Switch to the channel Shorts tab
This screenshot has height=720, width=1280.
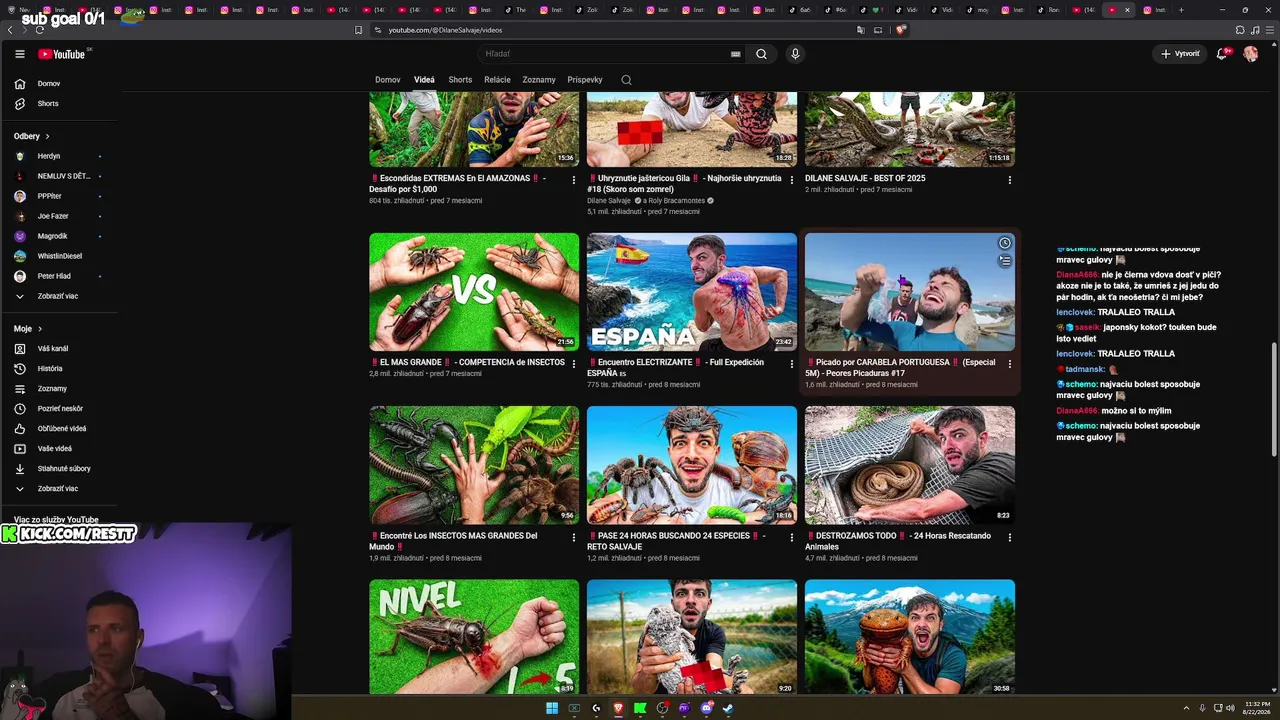[460, 80]
